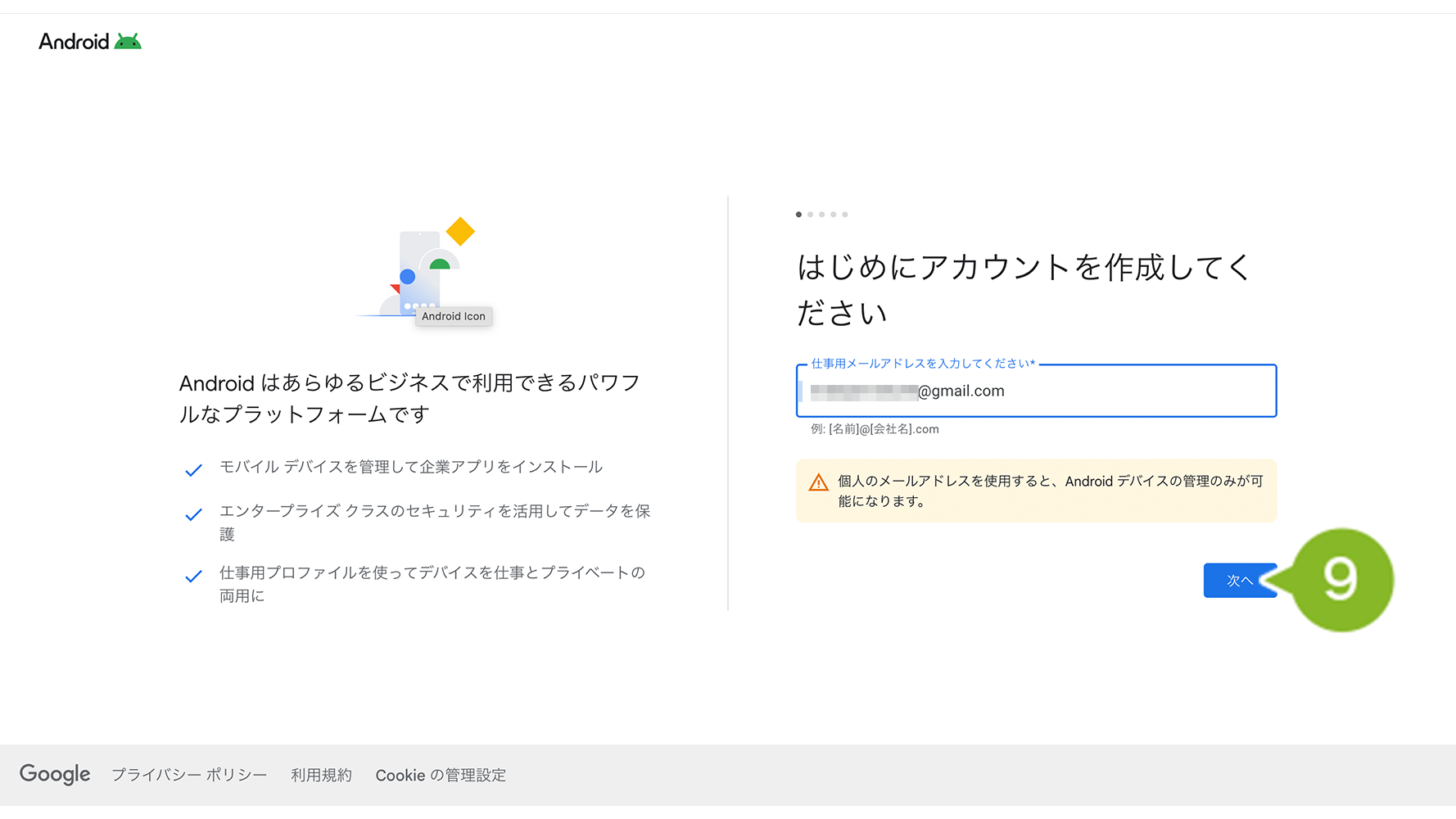Click the 次へ button
1456x819 pixels.
(x=1240, y=581)
